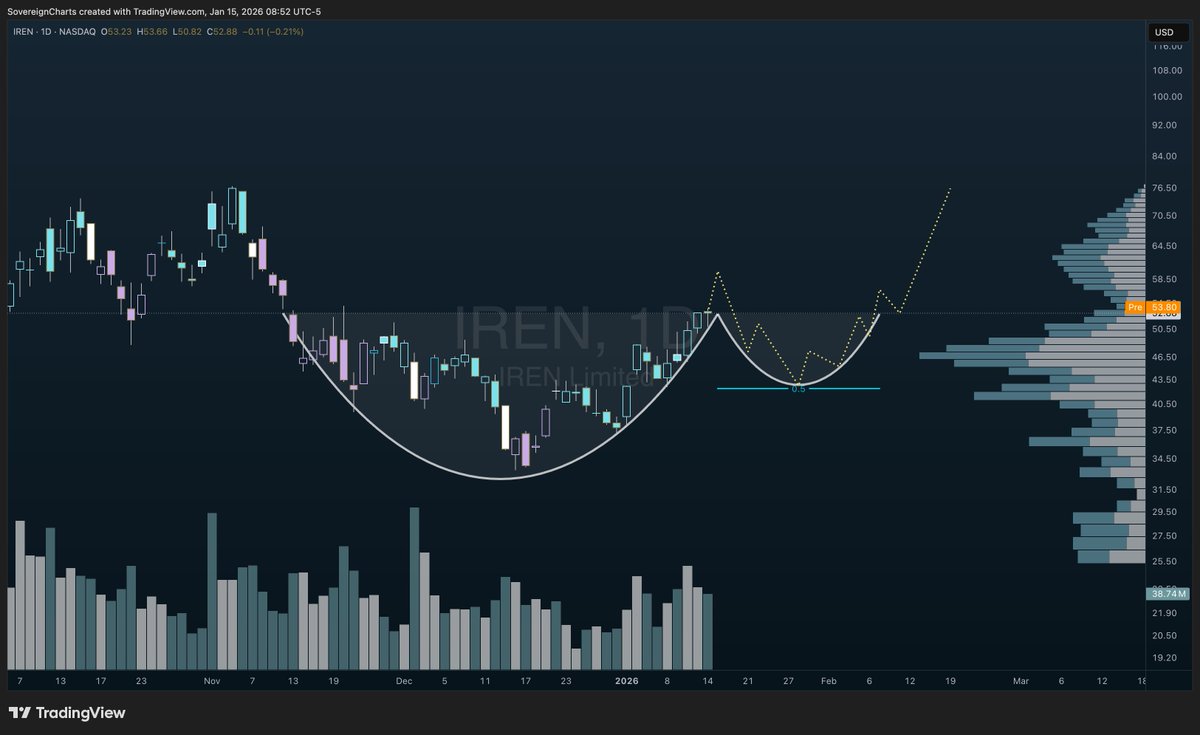Click the USD currency label top-right
Screen dimensions: 1200x735
pyautogui.click(x=1165, y=32)
